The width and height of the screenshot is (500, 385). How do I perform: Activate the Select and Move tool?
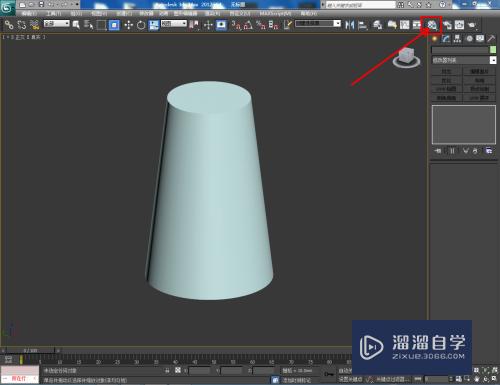pyautogui.click(x=129, y=25)
